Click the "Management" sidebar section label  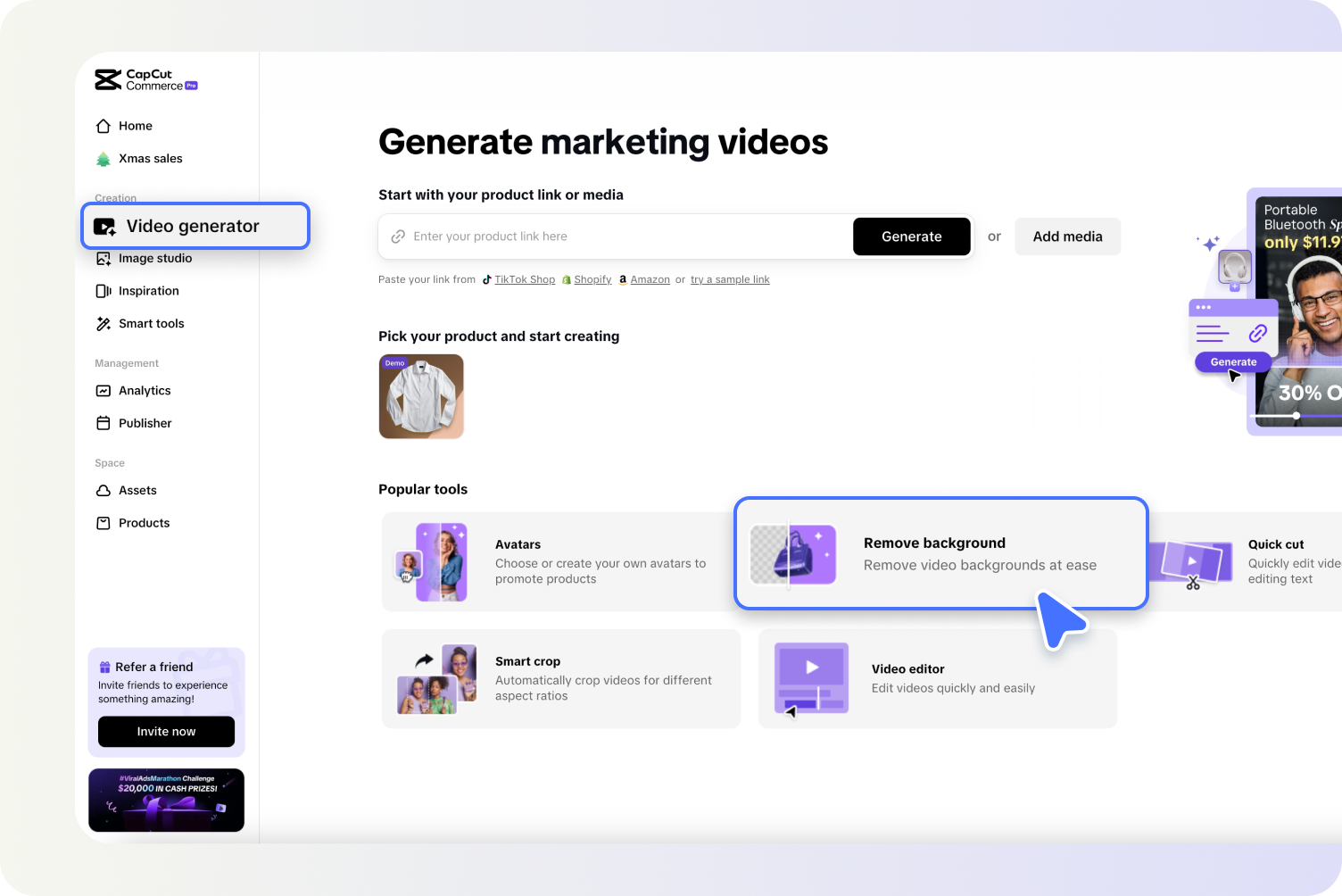tap(127, 363)
